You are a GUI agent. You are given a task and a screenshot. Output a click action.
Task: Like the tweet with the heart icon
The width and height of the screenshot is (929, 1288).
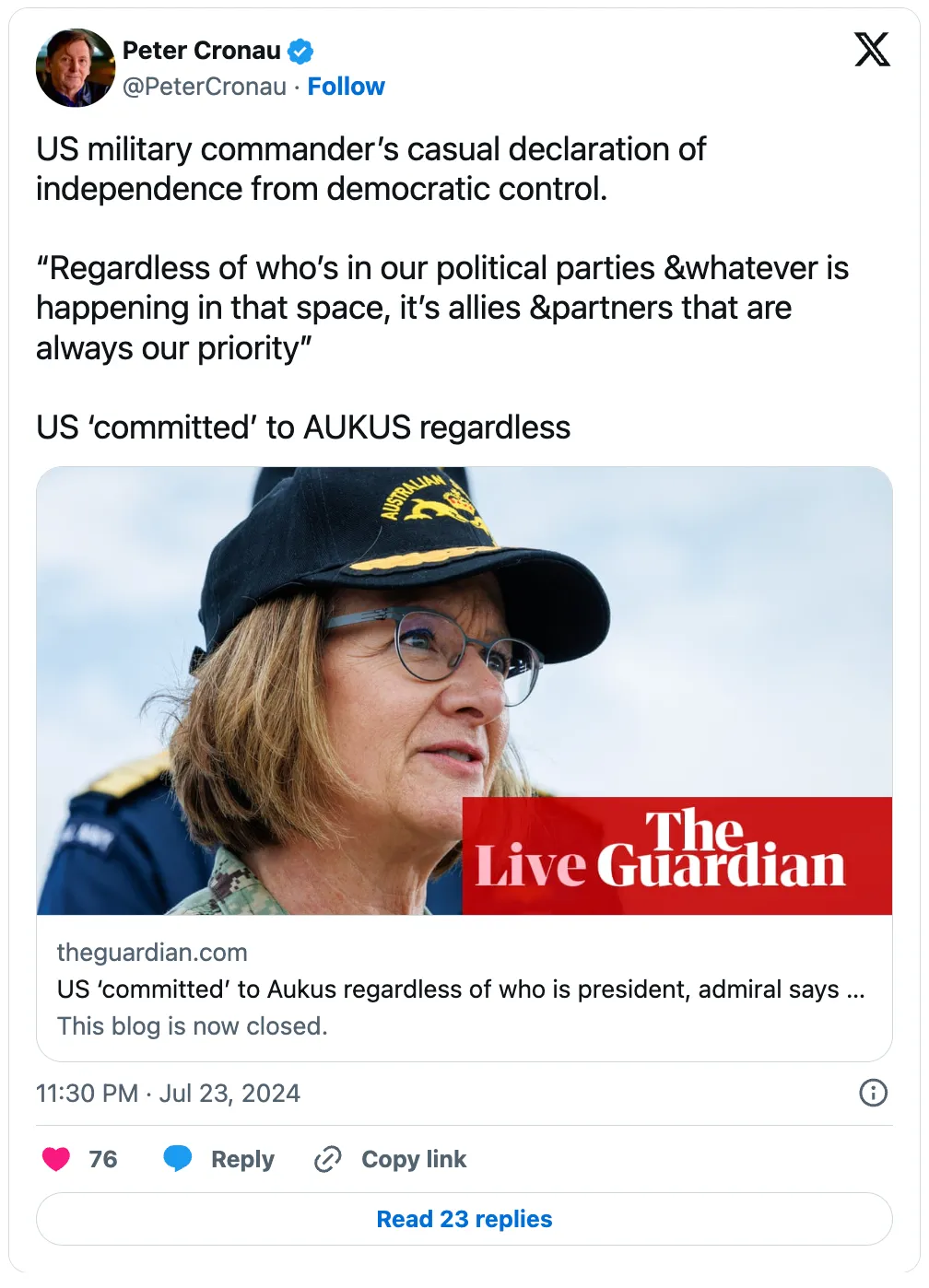[56, 1159]
